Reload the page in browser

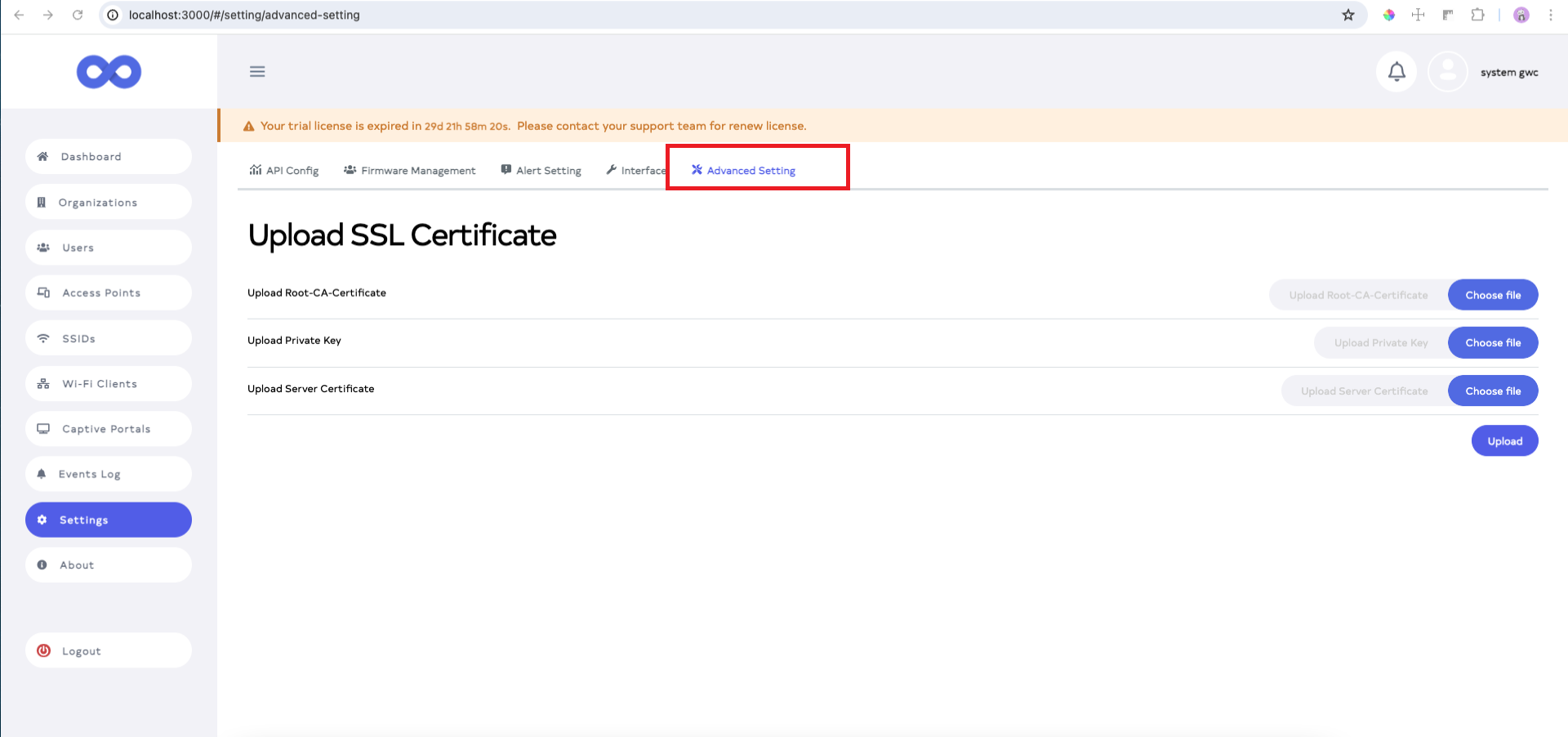tap(78, 15)
